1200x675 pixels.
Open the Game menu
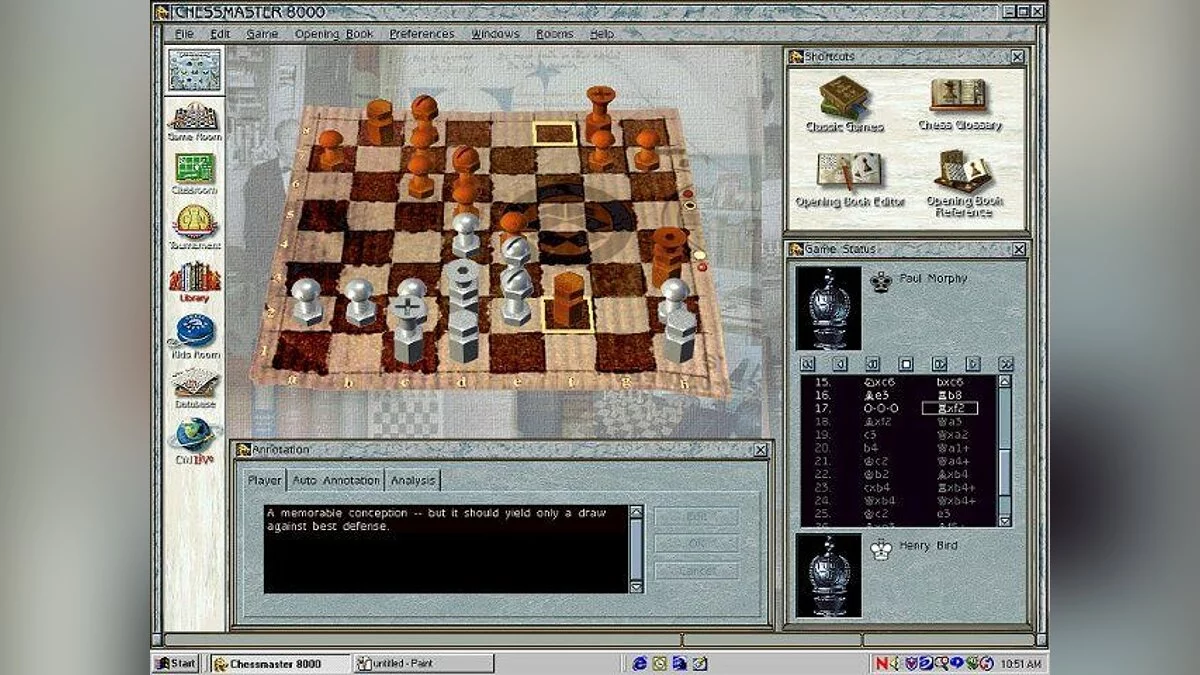tap(262, 34)
